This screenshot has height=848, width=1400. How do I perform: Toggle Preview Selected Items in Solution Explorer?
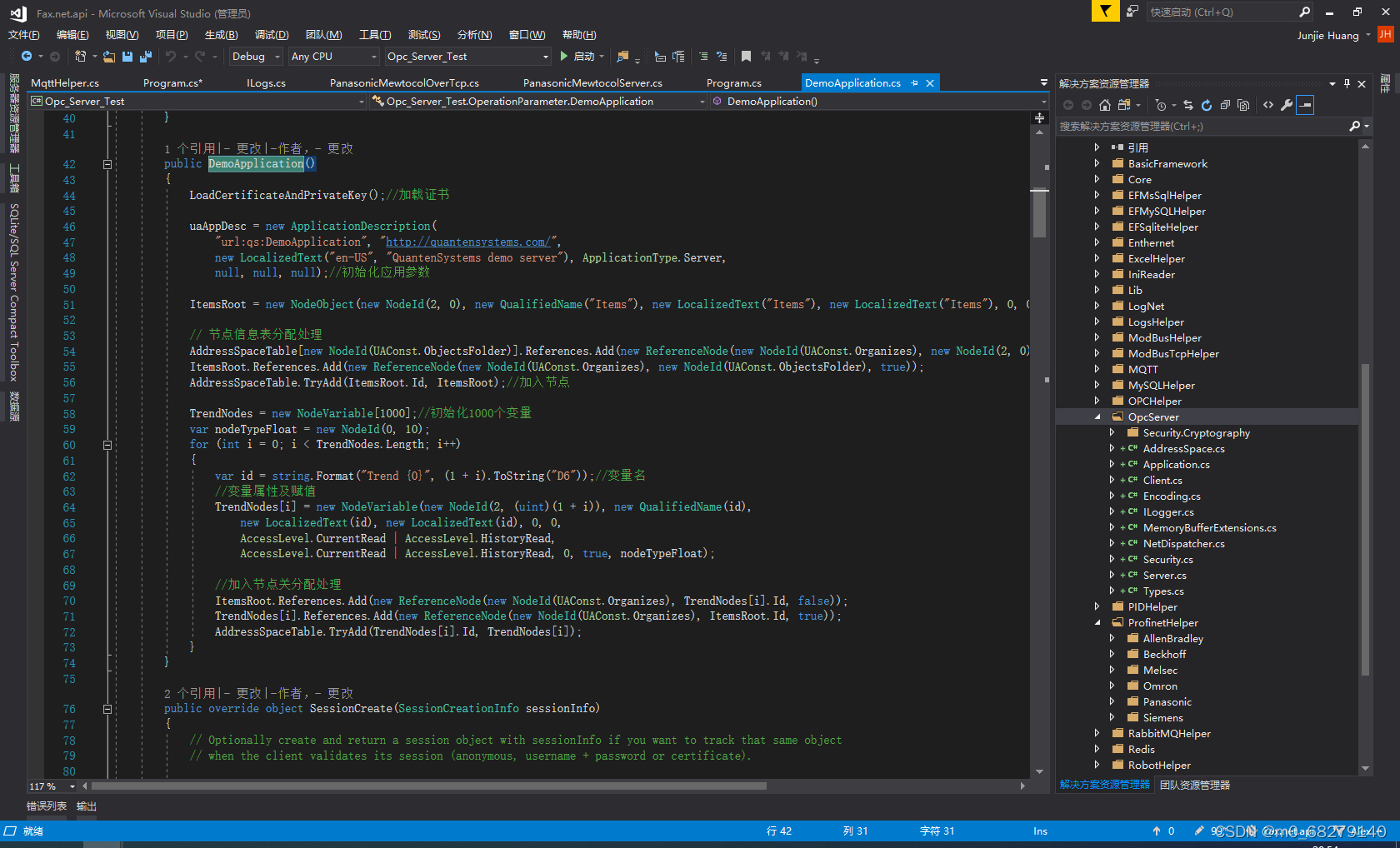click(1306, 105)
